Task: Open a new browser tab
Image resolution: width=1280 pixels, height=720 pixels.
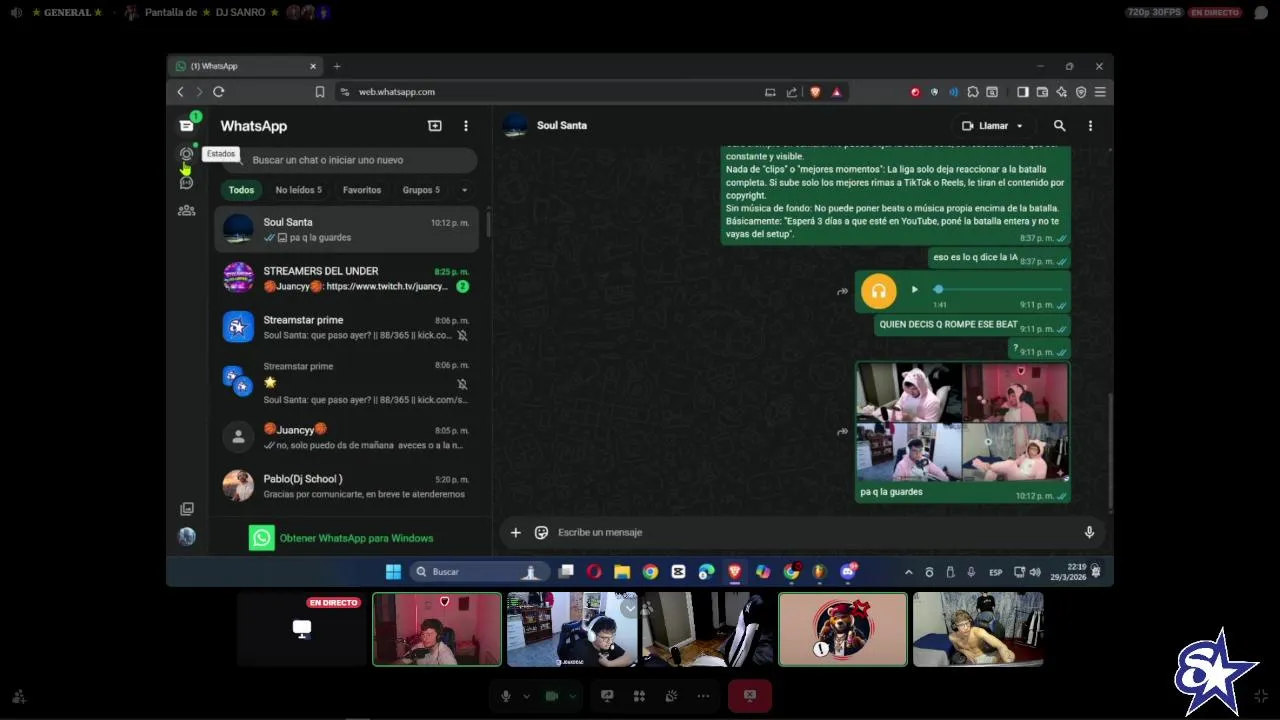Action: 337,66
